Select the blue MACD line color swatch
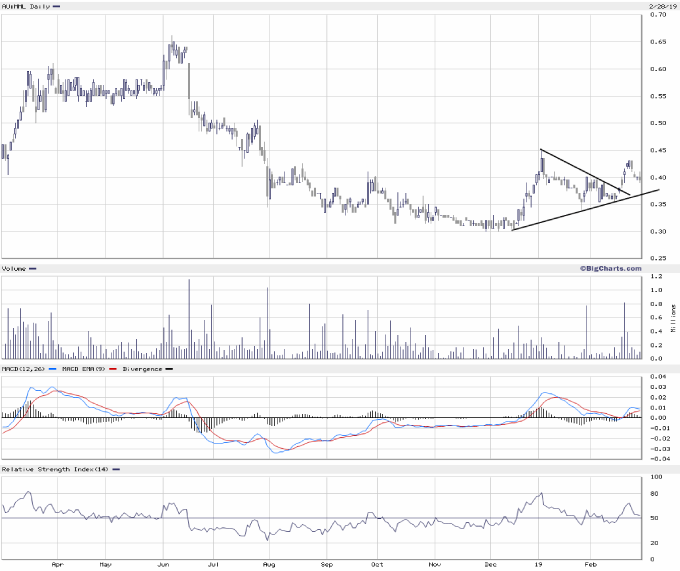This screenshot has width=680, height=571. coord(53,368)
